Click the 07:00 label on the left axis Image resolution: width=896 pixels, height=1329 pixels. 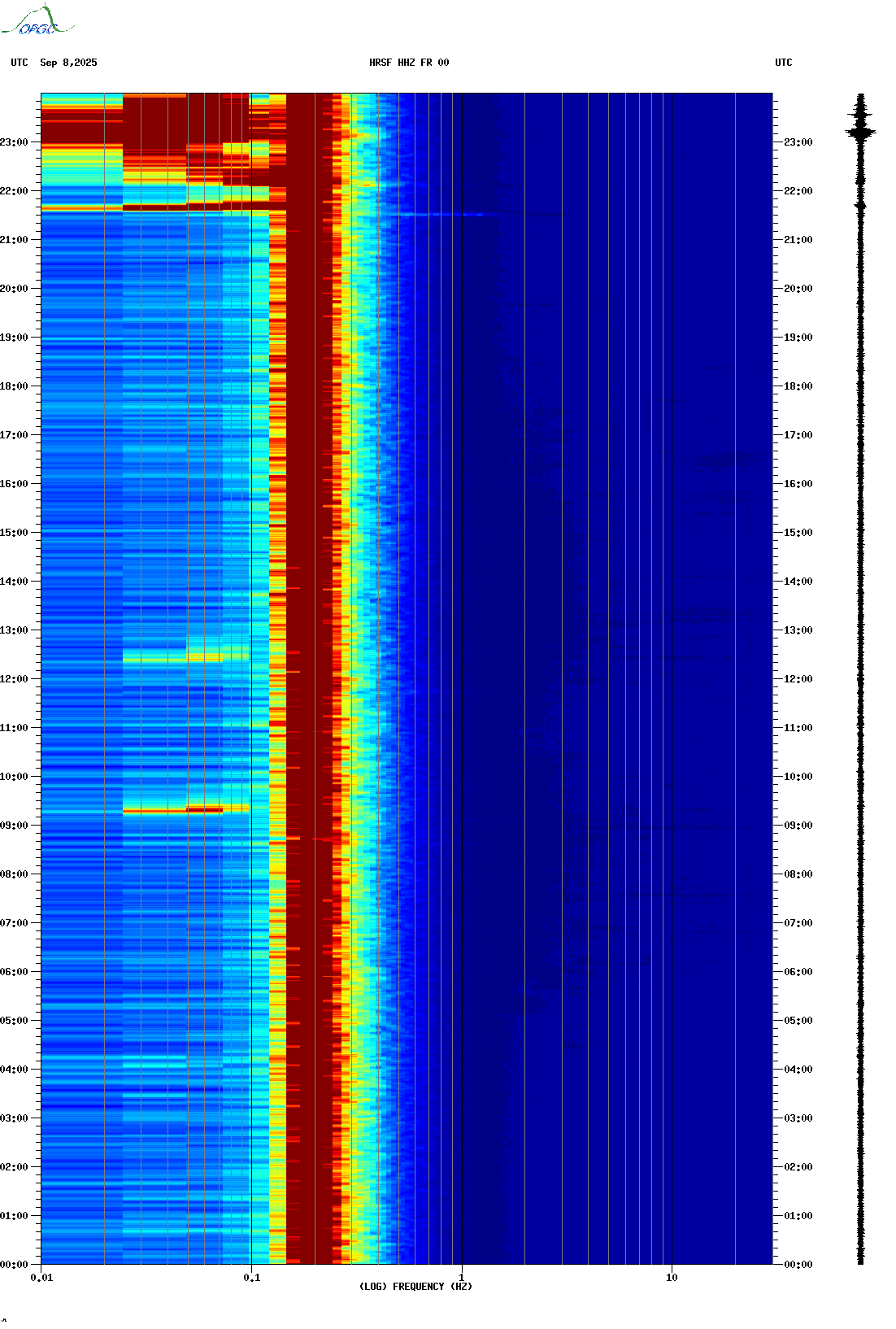14,923
